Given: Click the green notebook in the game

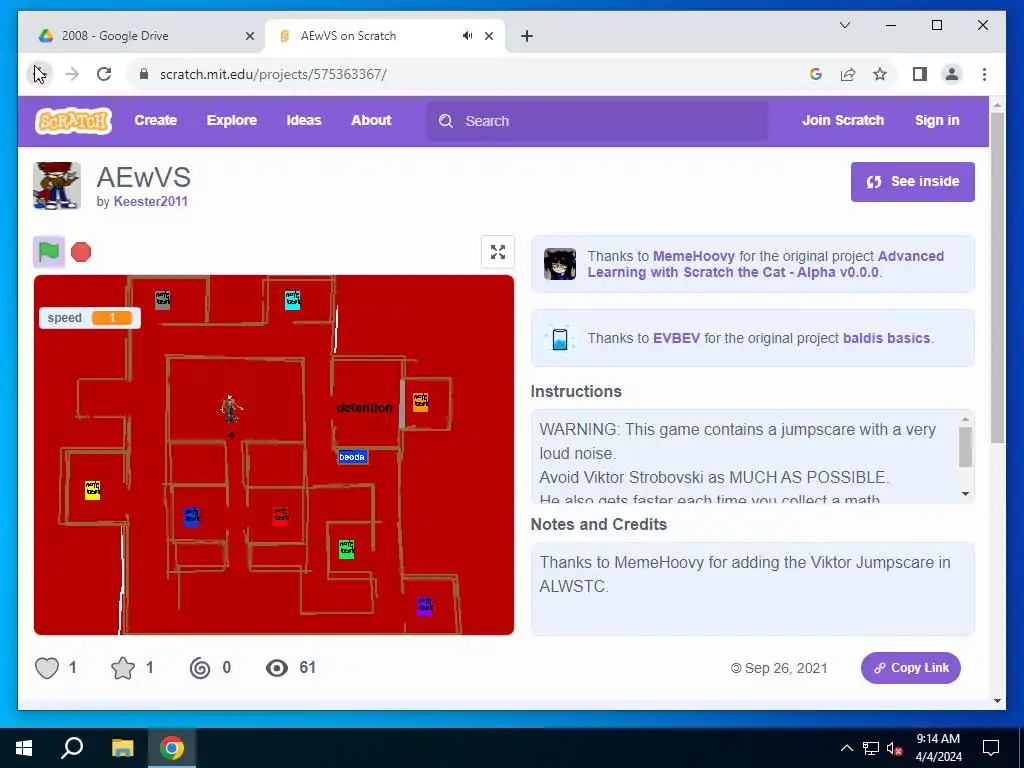Looking at the screenshot, I should click(x=347, y=549).
